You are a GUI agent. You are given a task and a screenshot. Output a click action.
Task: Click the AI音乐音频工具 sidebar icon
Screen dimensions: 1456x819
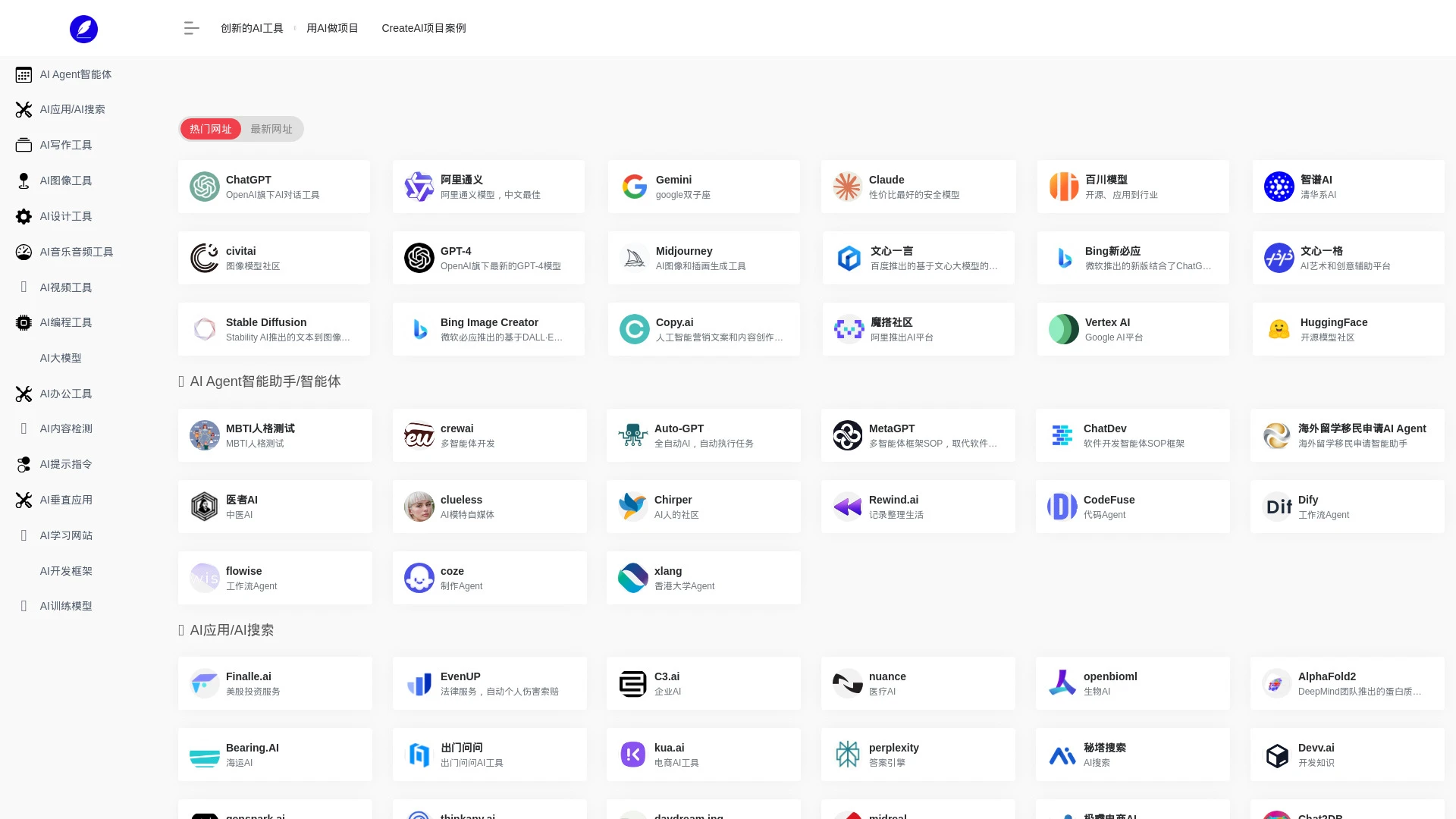23,252
